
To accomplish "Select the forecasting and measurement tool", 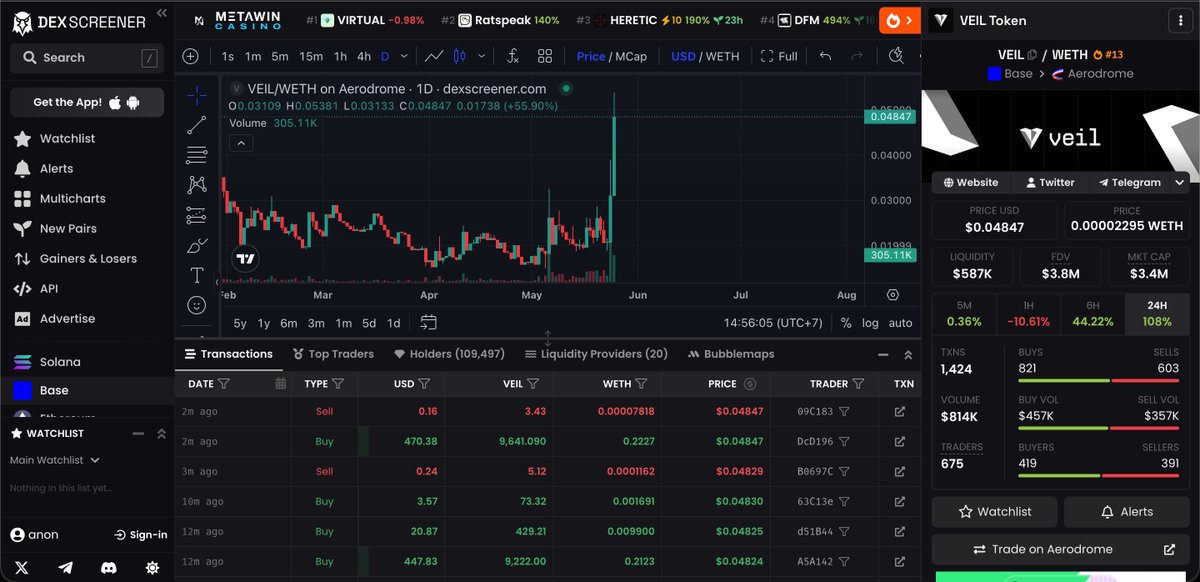I will pyautogui.click(x=197, y=215).
